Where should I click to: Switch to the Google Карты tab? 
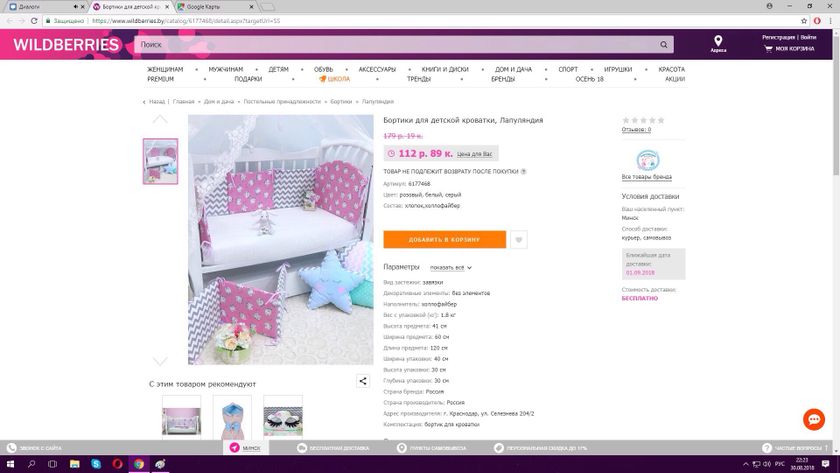tap(210, 6)
